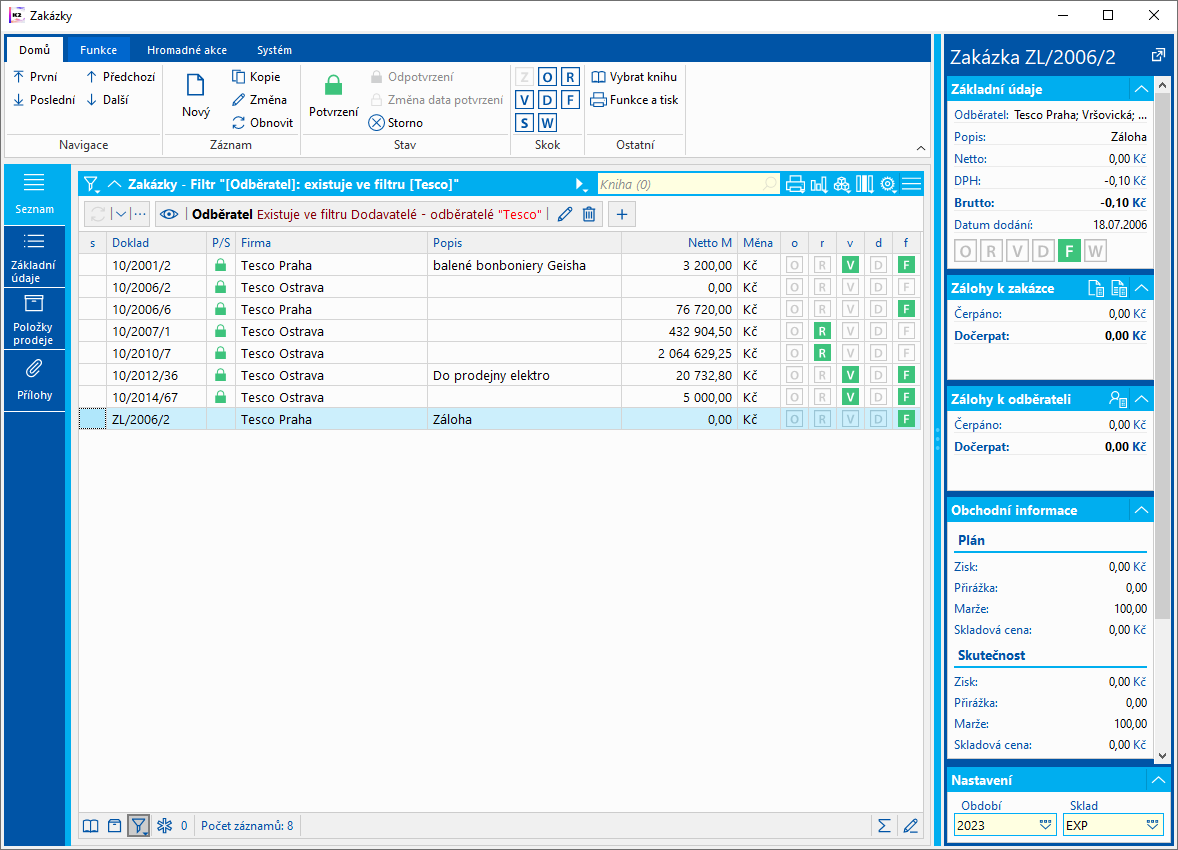Screen dimensions: 1178x850
Task: Click the print icon in list header
Action: click(x=795, y=184)
